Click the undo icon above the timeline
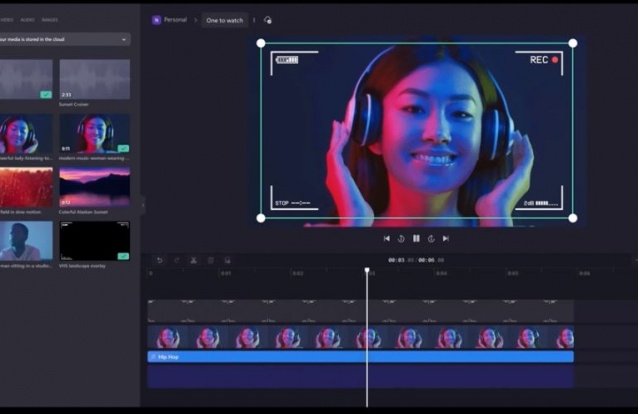The width and height of the screenshot is (638, 414). pos(159,260)
